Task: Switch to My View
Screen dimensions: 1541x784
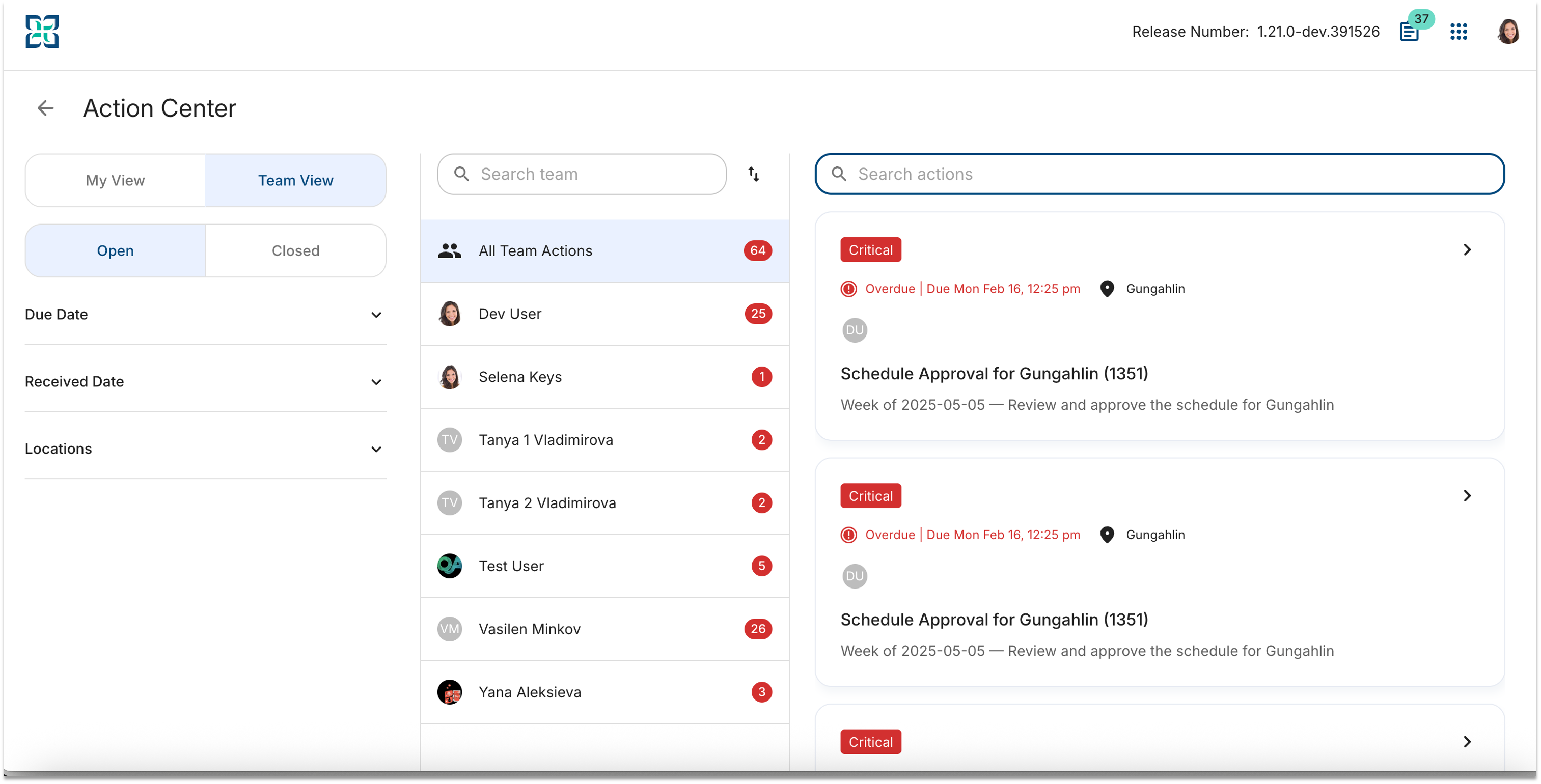Action: tap(116, 181)
